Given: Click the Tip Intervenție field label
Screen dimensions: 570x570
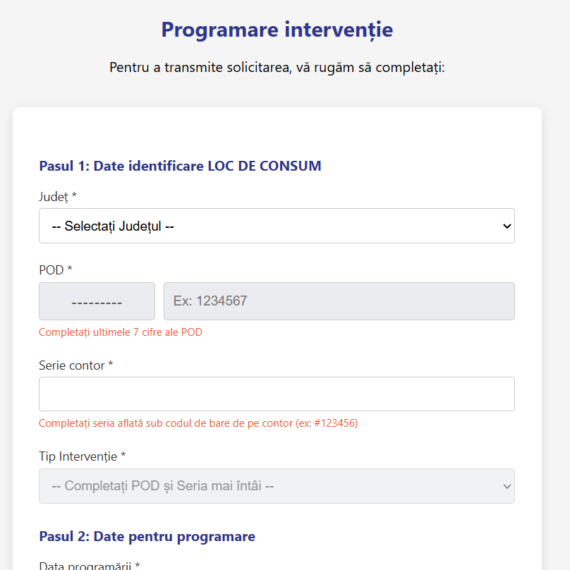Looking at the screenshot, I should pyautogui.click(x=82, y=456).
